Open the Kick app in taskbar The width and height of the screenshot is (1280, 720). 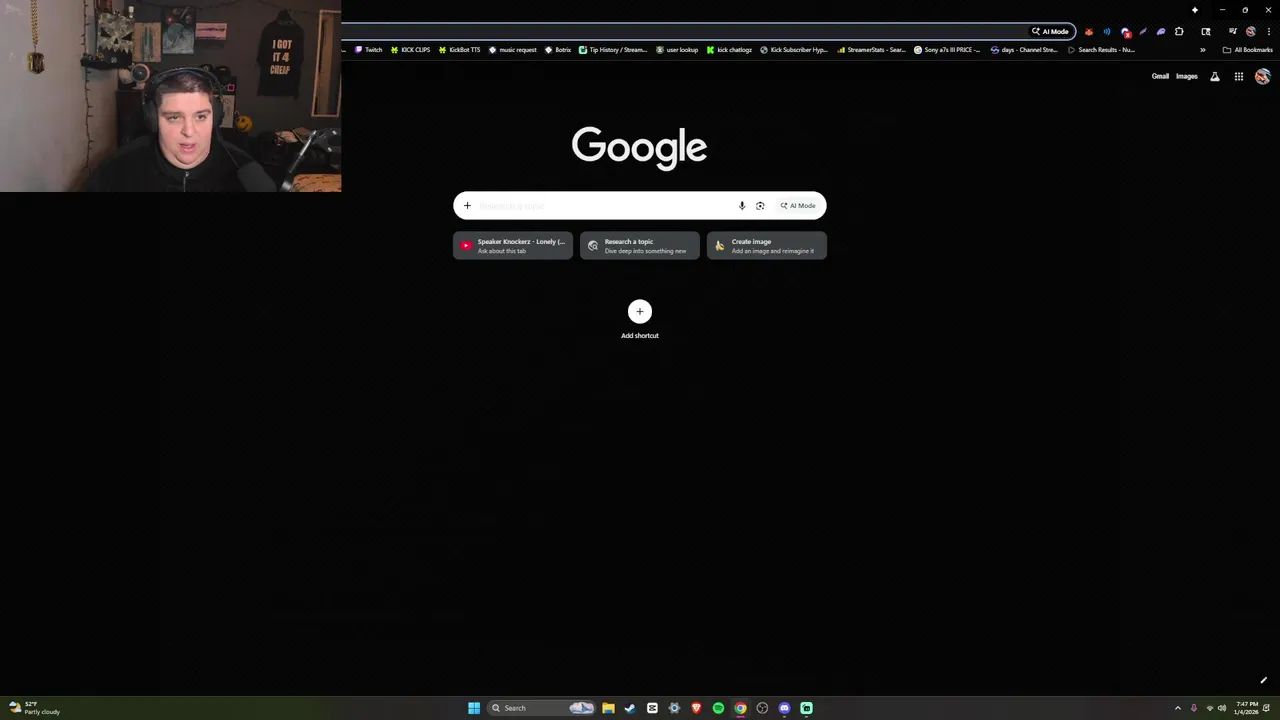(806, 708)
